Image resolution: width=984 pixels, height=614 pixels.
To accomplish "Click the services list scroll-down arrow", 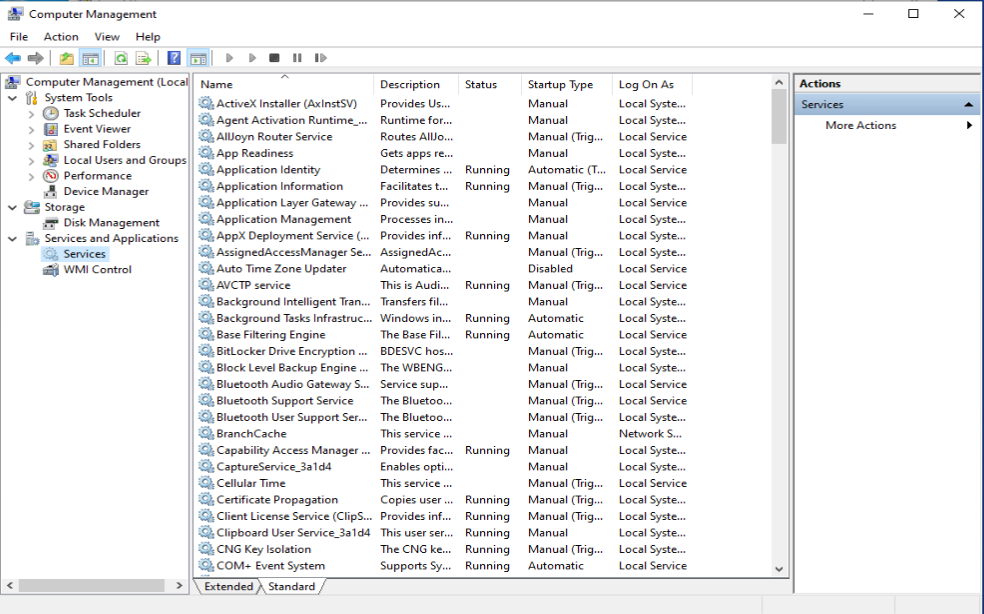I will (x=779, y=569).
